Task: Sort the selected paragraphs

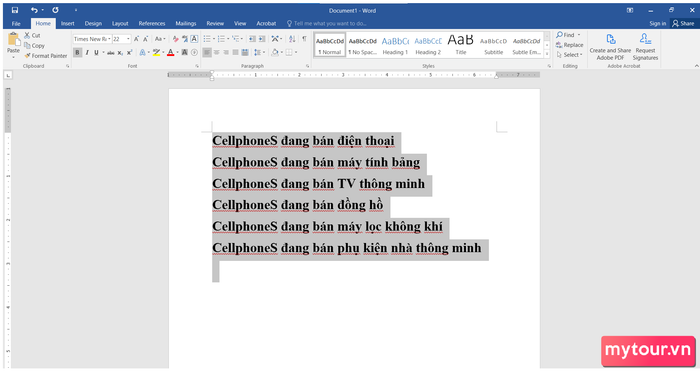Action: (292, 39)
